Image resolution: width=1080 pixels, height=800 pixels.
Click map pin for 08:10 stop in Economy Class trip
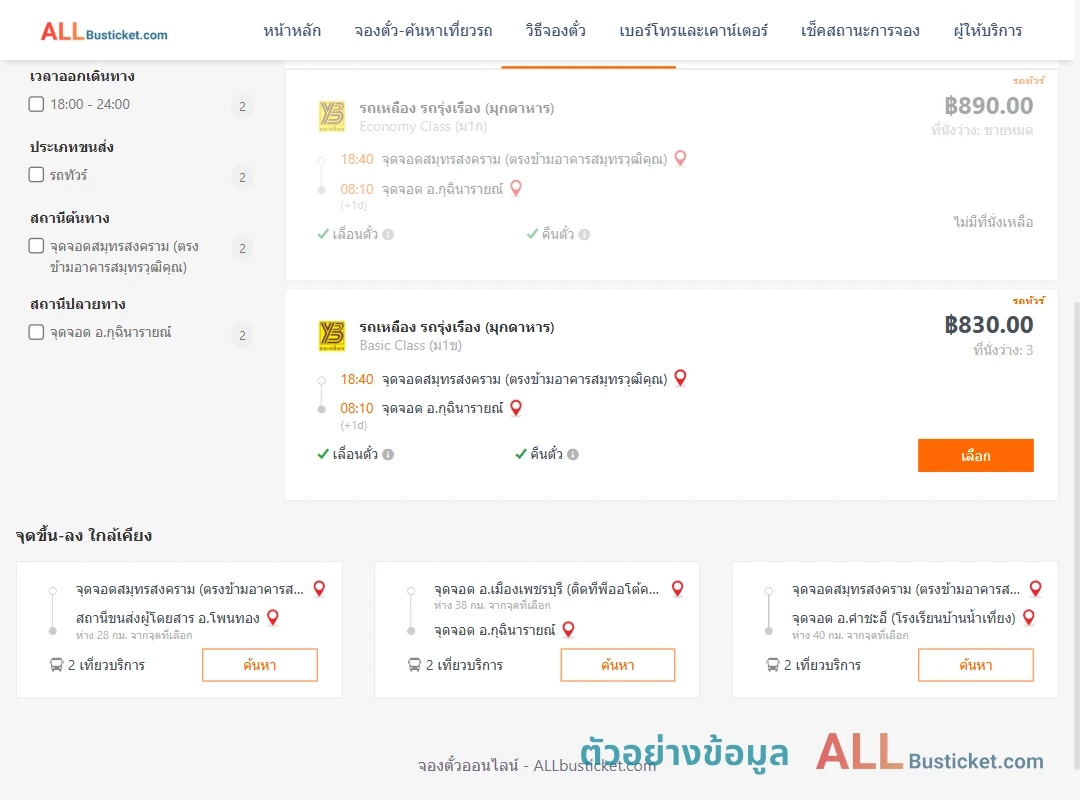pyautogui.click(x=516, y=188)
